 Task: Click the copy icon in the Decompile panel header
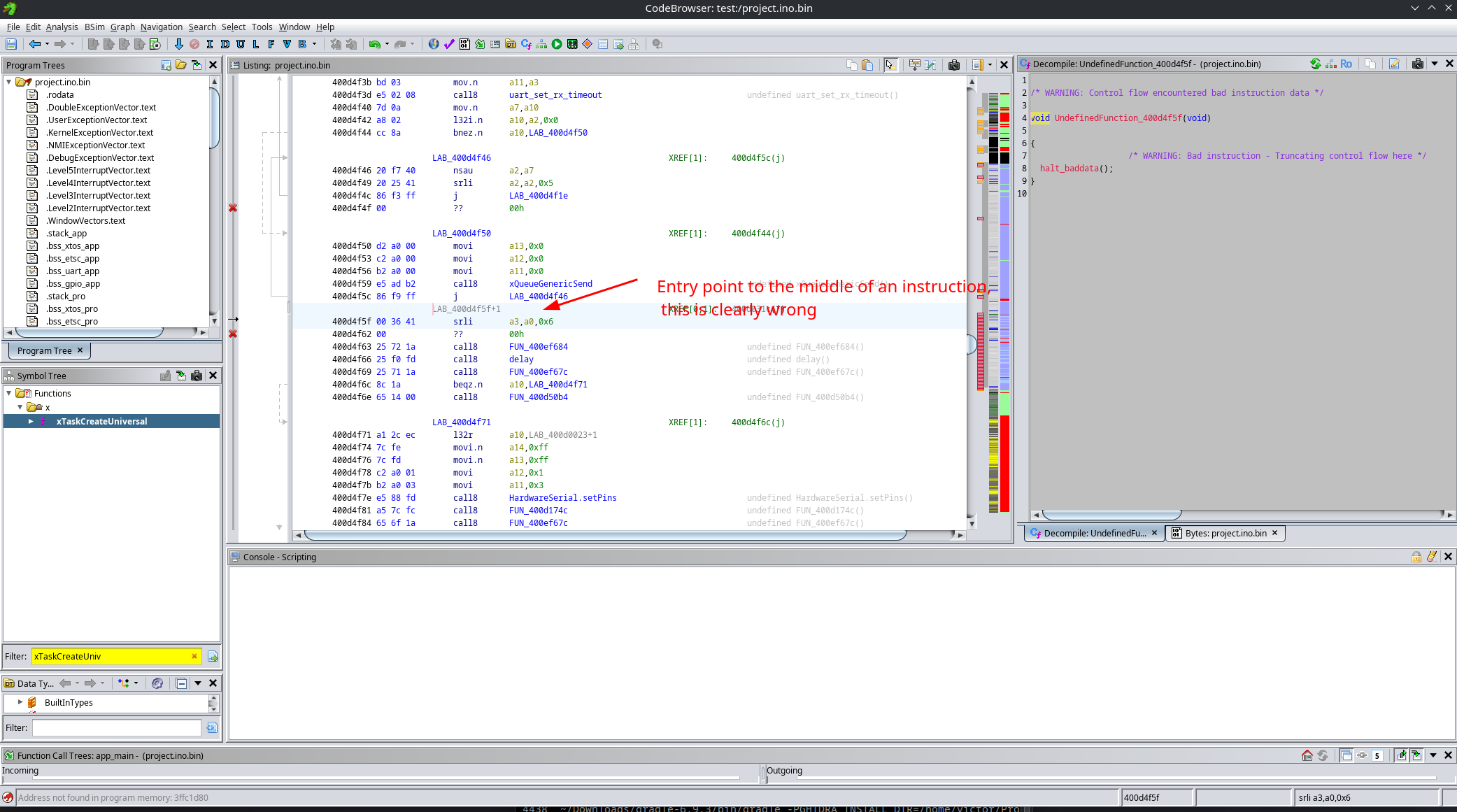click(x=1370, y=64)
